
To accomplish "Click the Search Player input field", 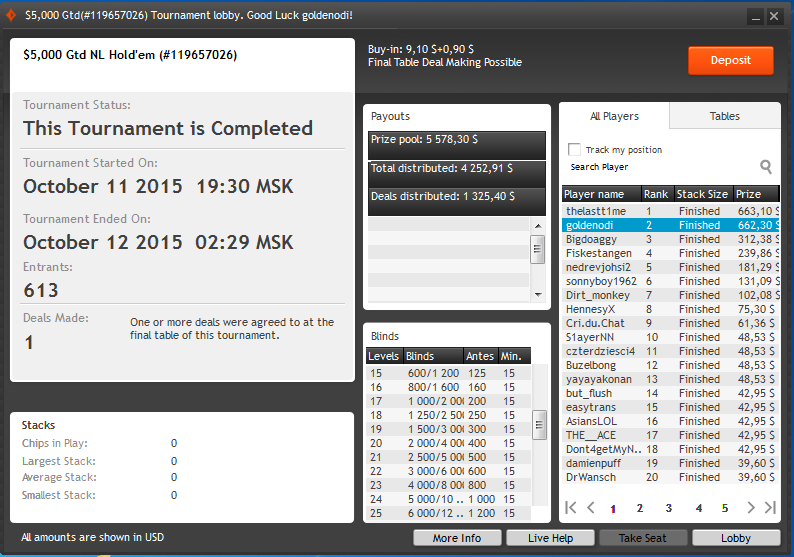I will (x=662, y=167).
